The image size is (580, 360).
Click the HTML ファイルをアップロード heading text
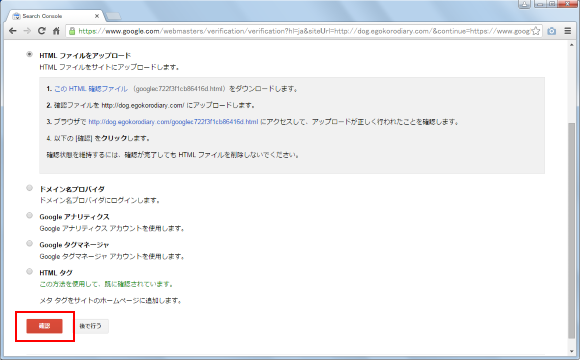point(85,55)
